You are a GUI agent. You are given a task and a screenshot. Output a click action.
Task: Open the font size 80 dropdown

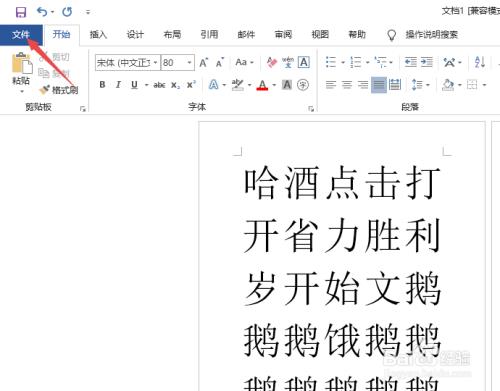(189, 63)
